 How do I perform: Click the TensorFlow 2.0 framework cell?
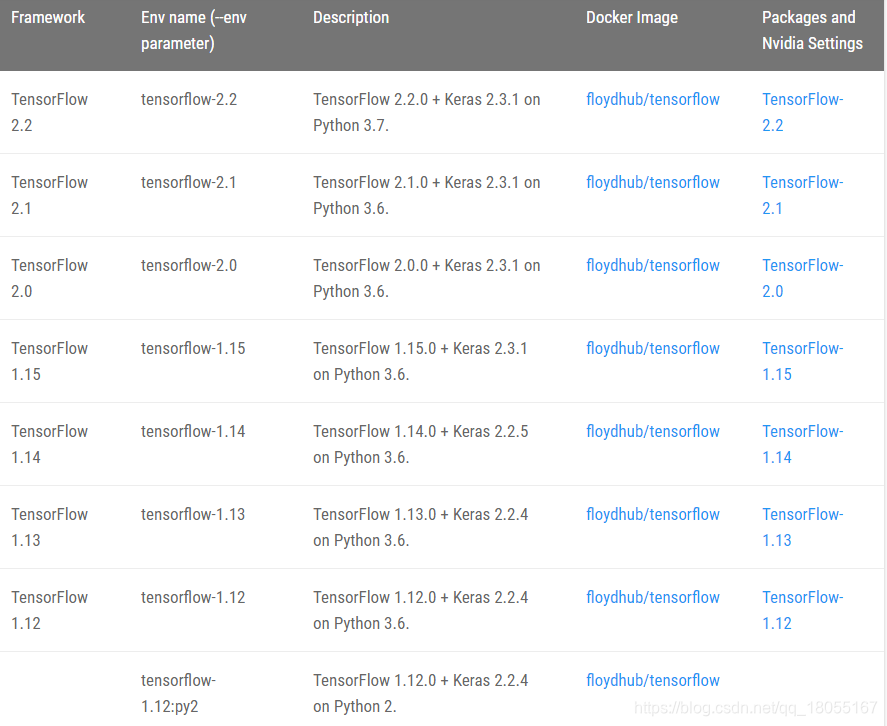click(x=50, y=278)
